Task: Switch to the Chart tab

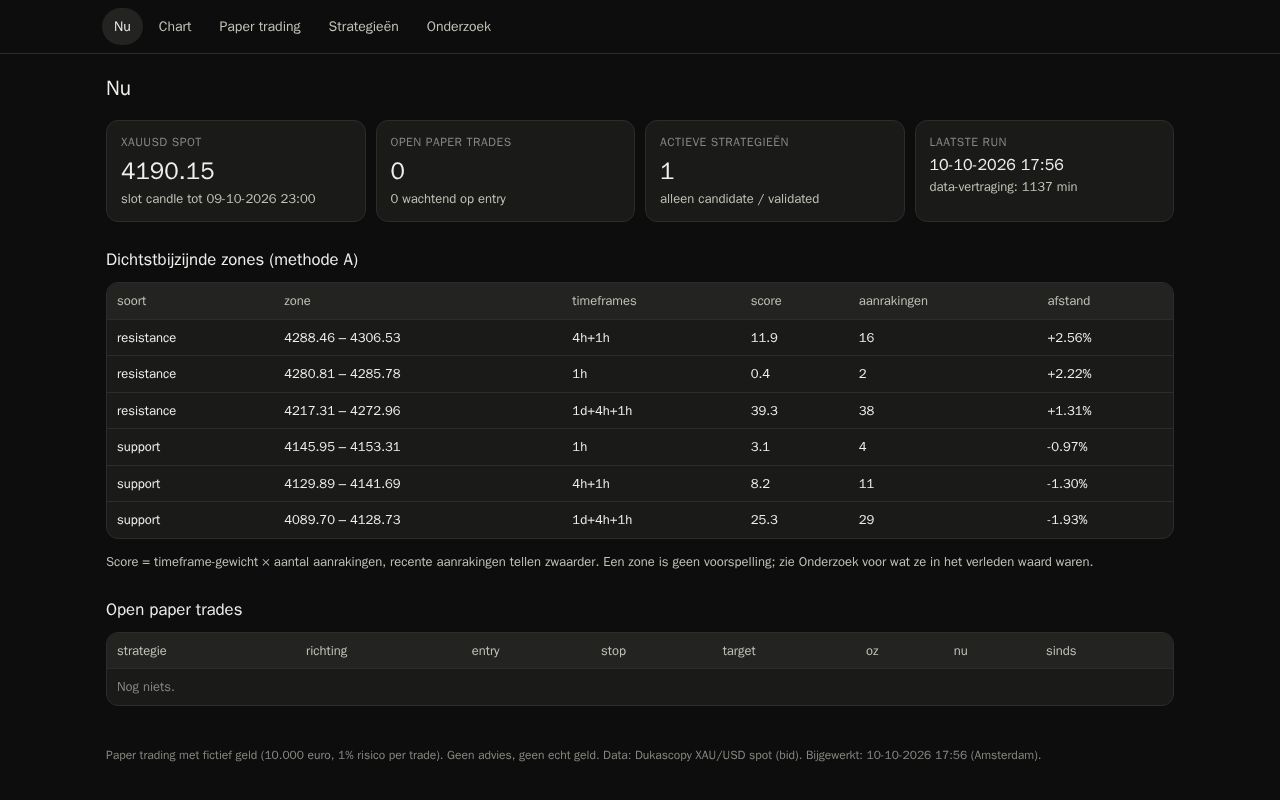Action: click(175, 27)
